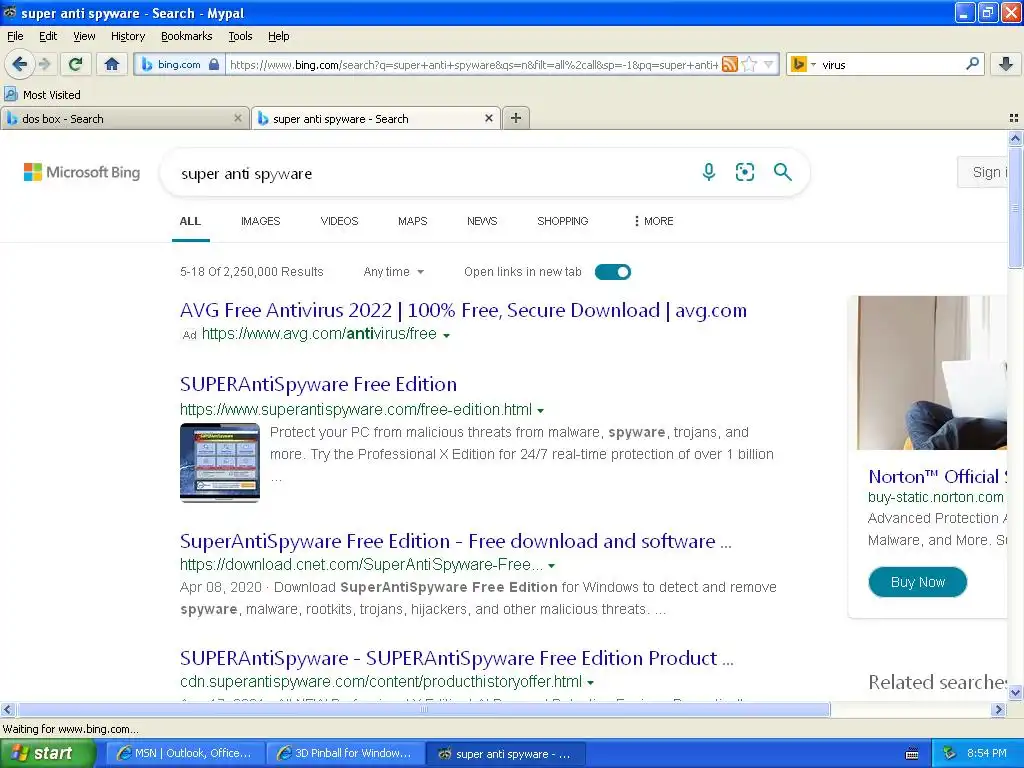The width and height of the screenshot is (1024, 768).
Task: Expand cdn.superantispyware.com URL arrow
Action: 590,682
